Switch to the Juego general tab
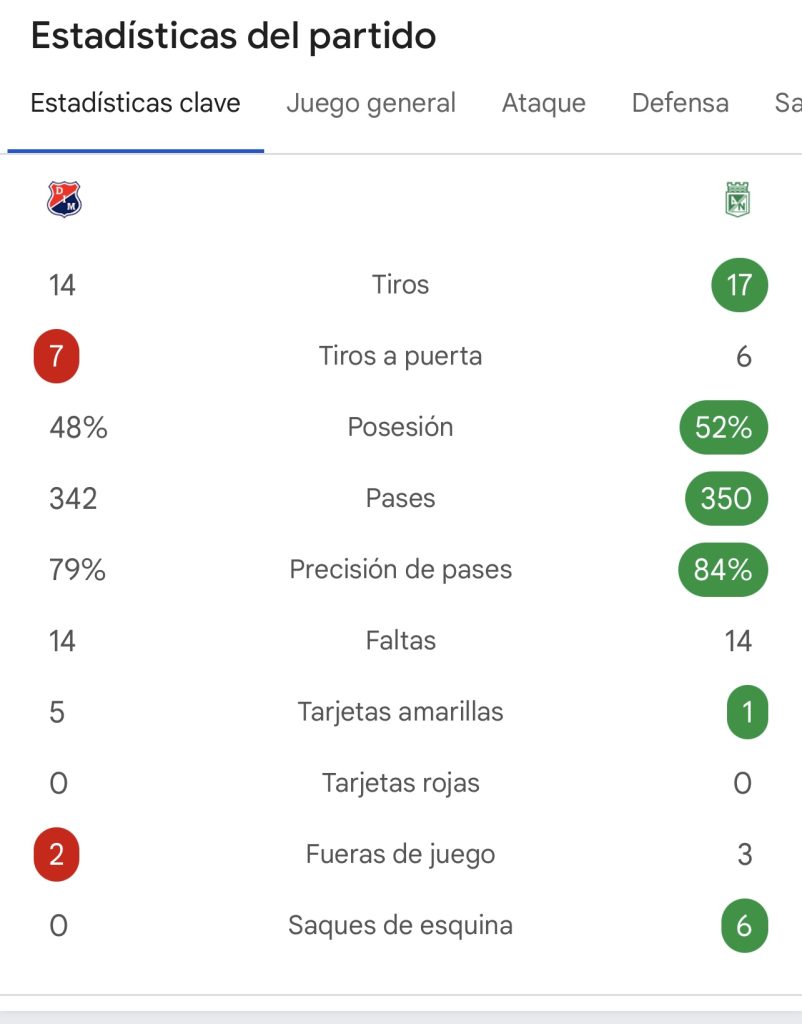Image resolution: width=802 pixels, height=1024 pixels. 371,103
